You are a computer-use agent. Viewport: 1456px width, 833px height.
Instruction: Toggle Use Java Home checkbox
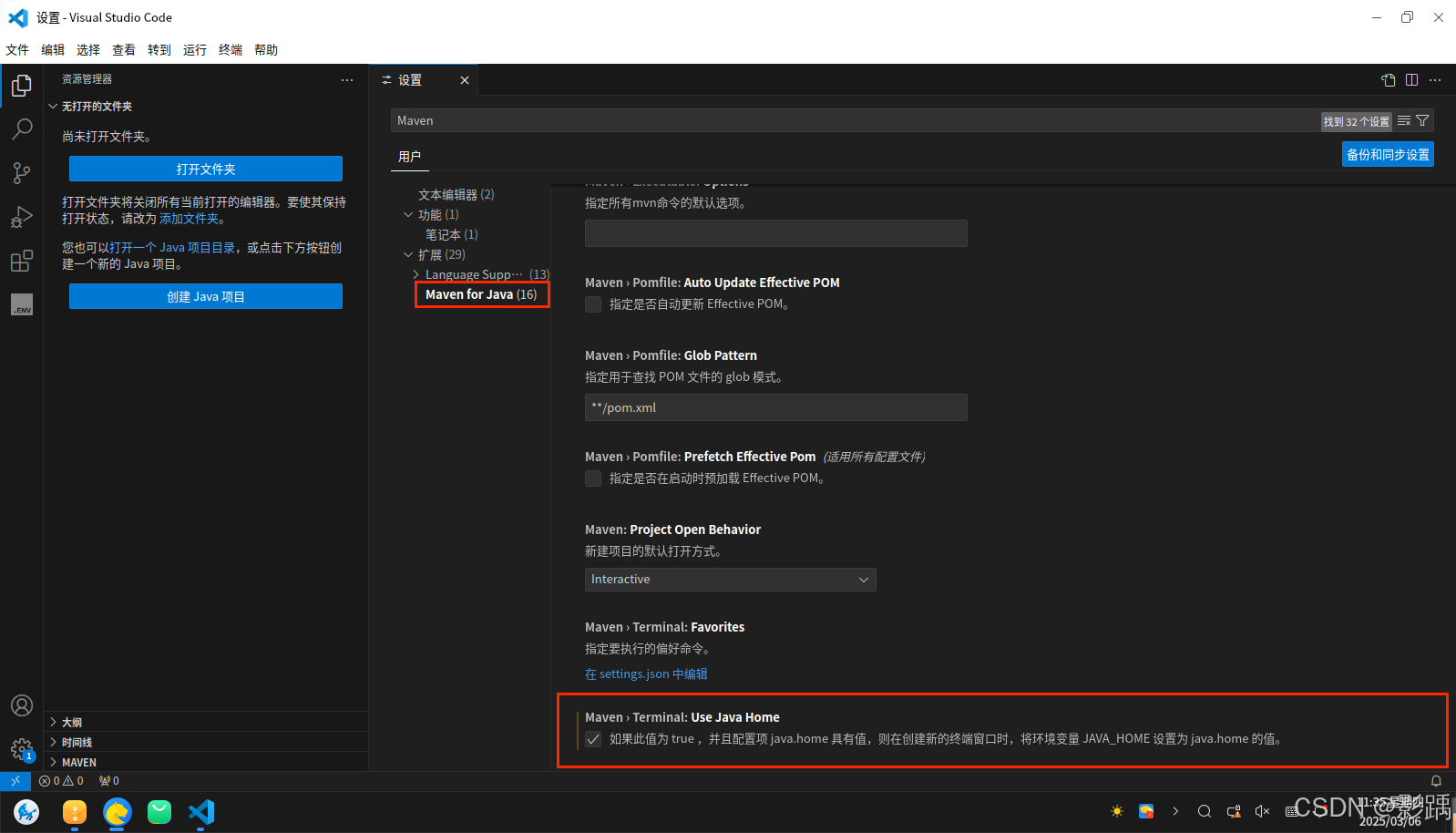coord(593,739)
